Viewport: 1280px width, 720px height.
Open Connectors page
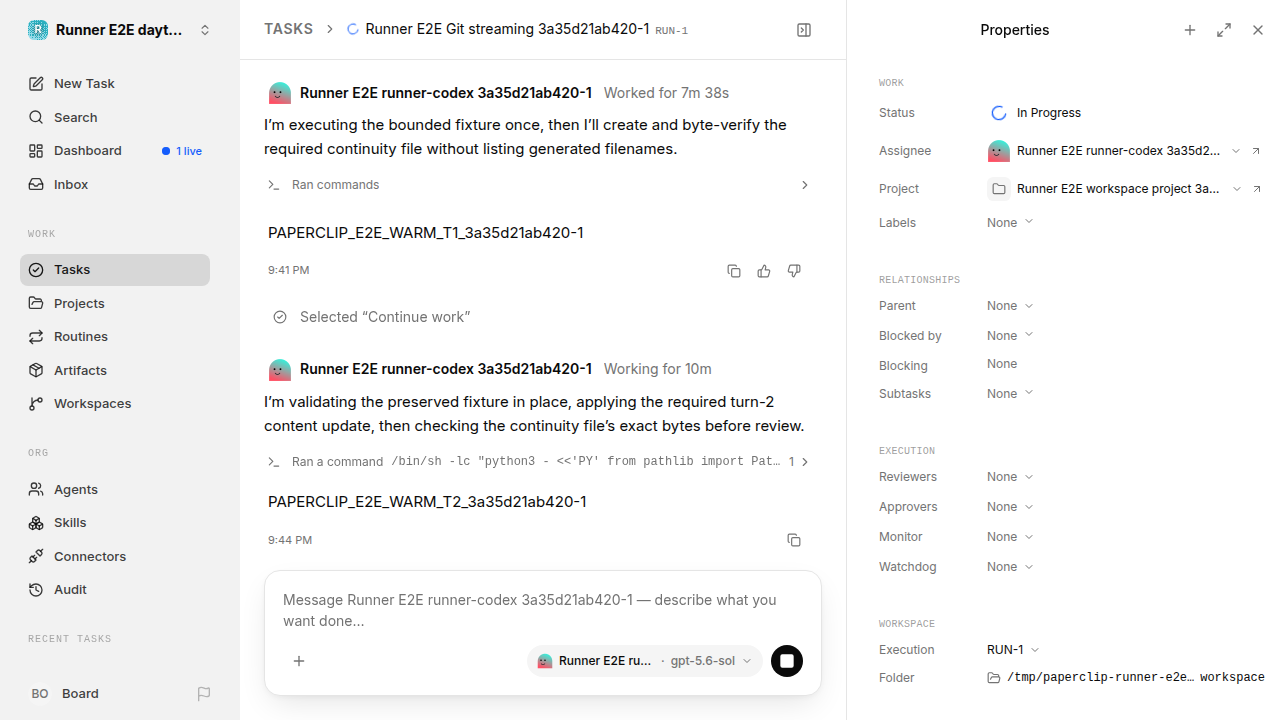click(115, 556)
